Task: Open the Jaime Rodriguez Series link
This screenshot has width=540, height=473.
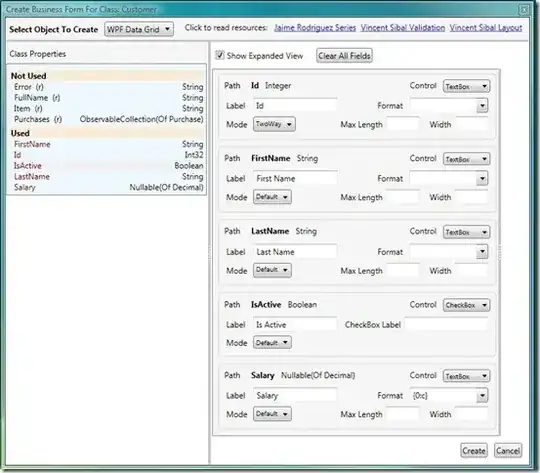Action: 315,28
